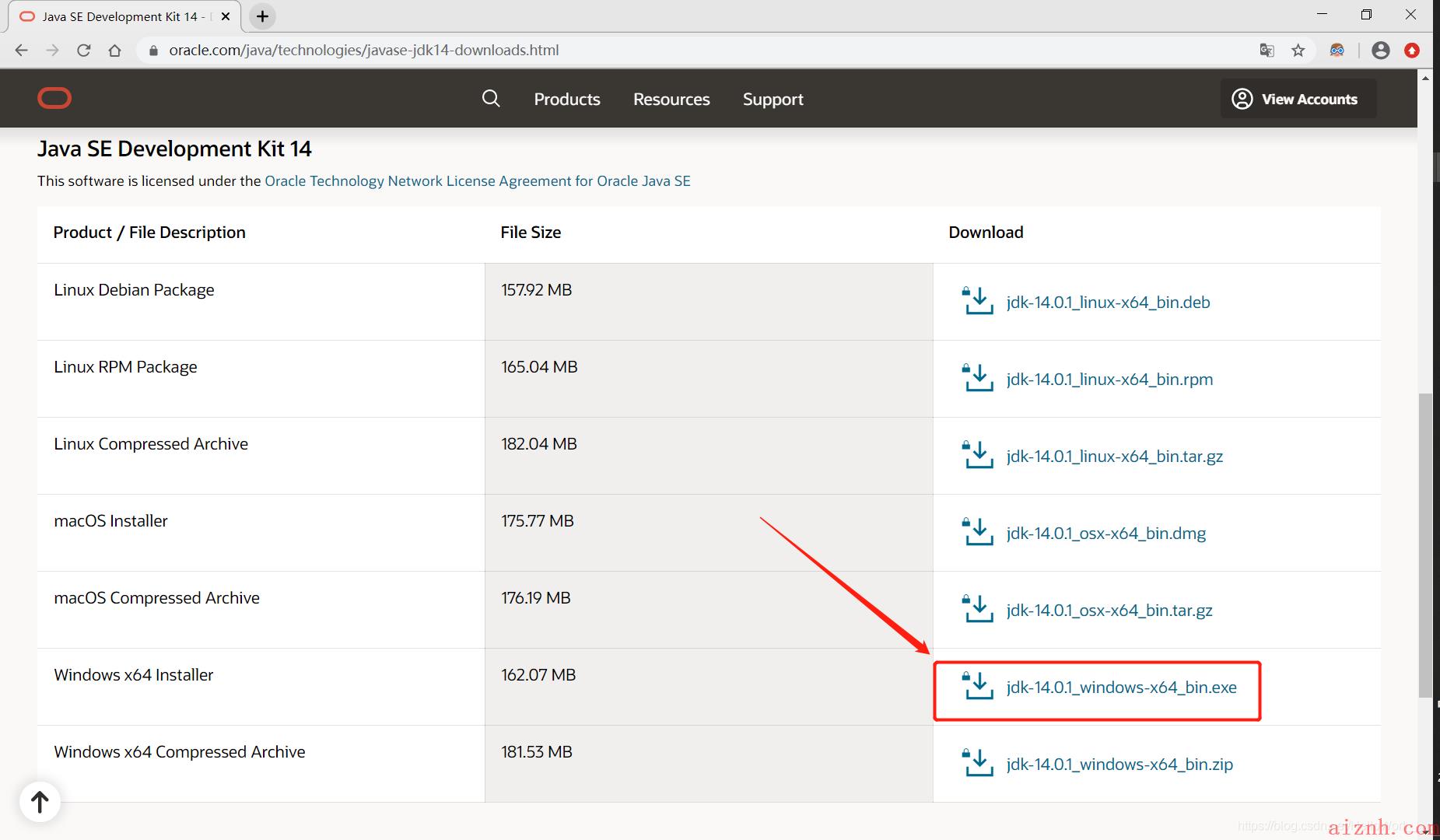This screenshot has width=1440, height=840.
Task: Click the '162.07 MB' file size
Action: point(538,675)
